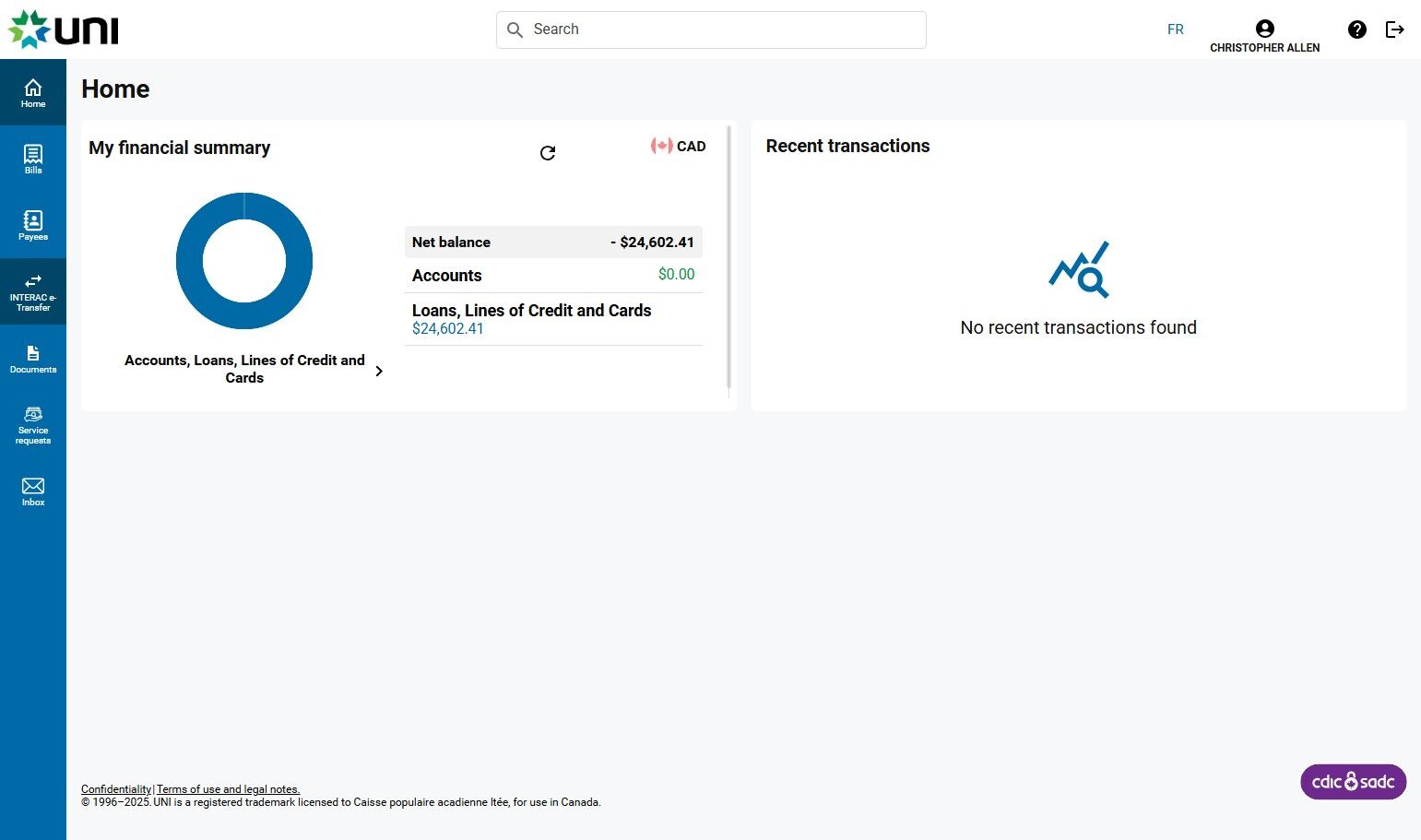The height and width of the screenshot is (840, 1421).
Task: Go to Payees in the sidebar
Action: [x=33, y=225]
